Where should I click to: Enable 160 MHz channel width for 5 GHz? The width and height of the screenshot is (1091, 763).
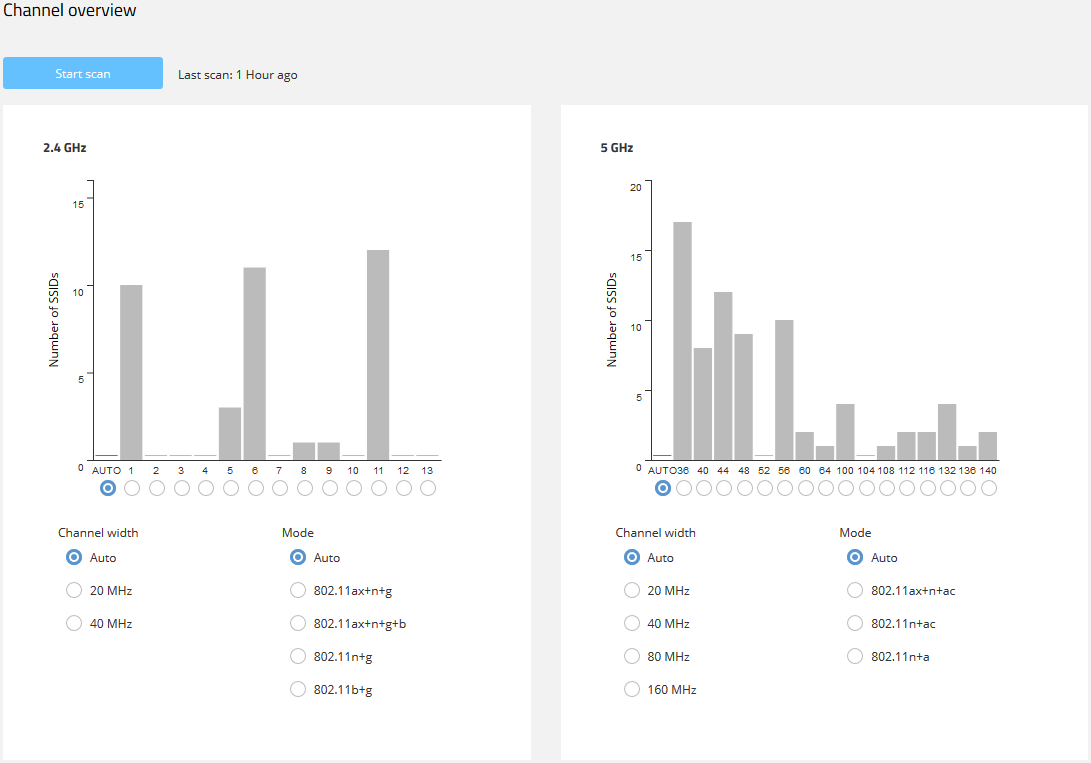coord(632,689)
